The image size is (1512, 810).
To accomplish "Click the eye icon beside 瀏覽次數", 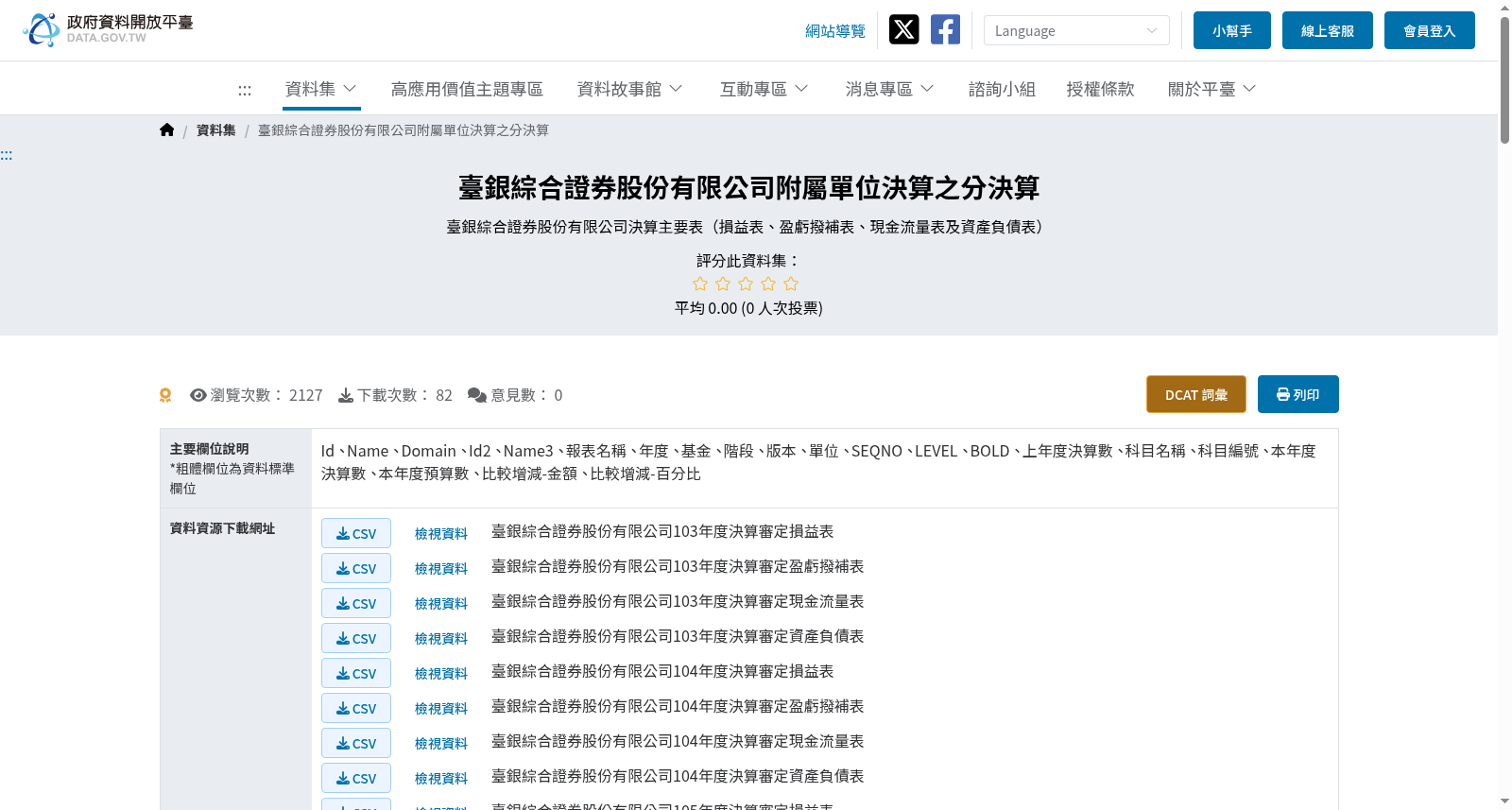I will click(198, 395).
